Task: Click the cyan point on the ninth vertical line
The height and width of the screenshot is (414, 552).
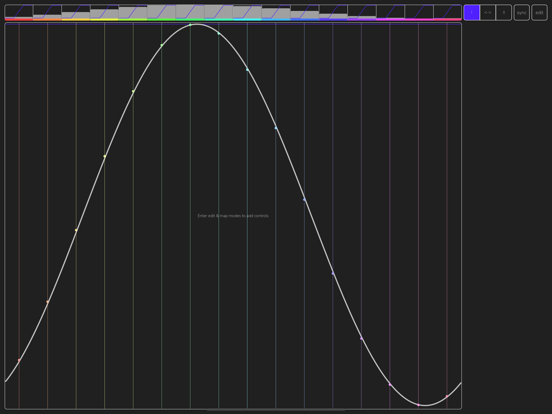Action: coord(247,70)
